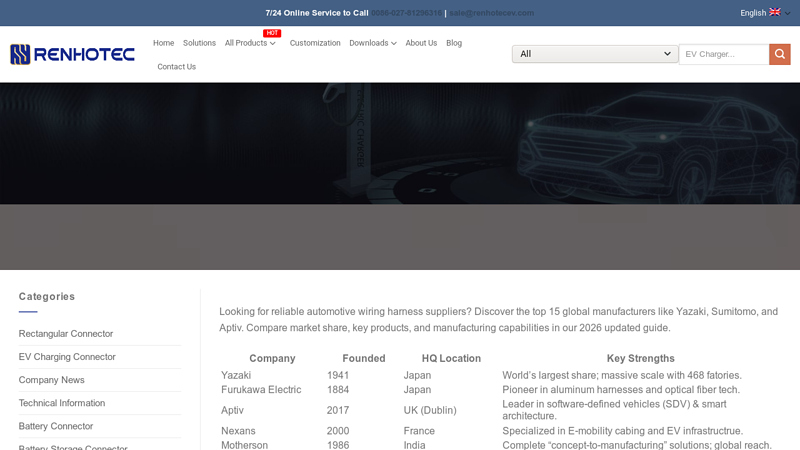Call the 0086-027 phone number link
This screenshot has height=450, width=800.
coord(406,13)
